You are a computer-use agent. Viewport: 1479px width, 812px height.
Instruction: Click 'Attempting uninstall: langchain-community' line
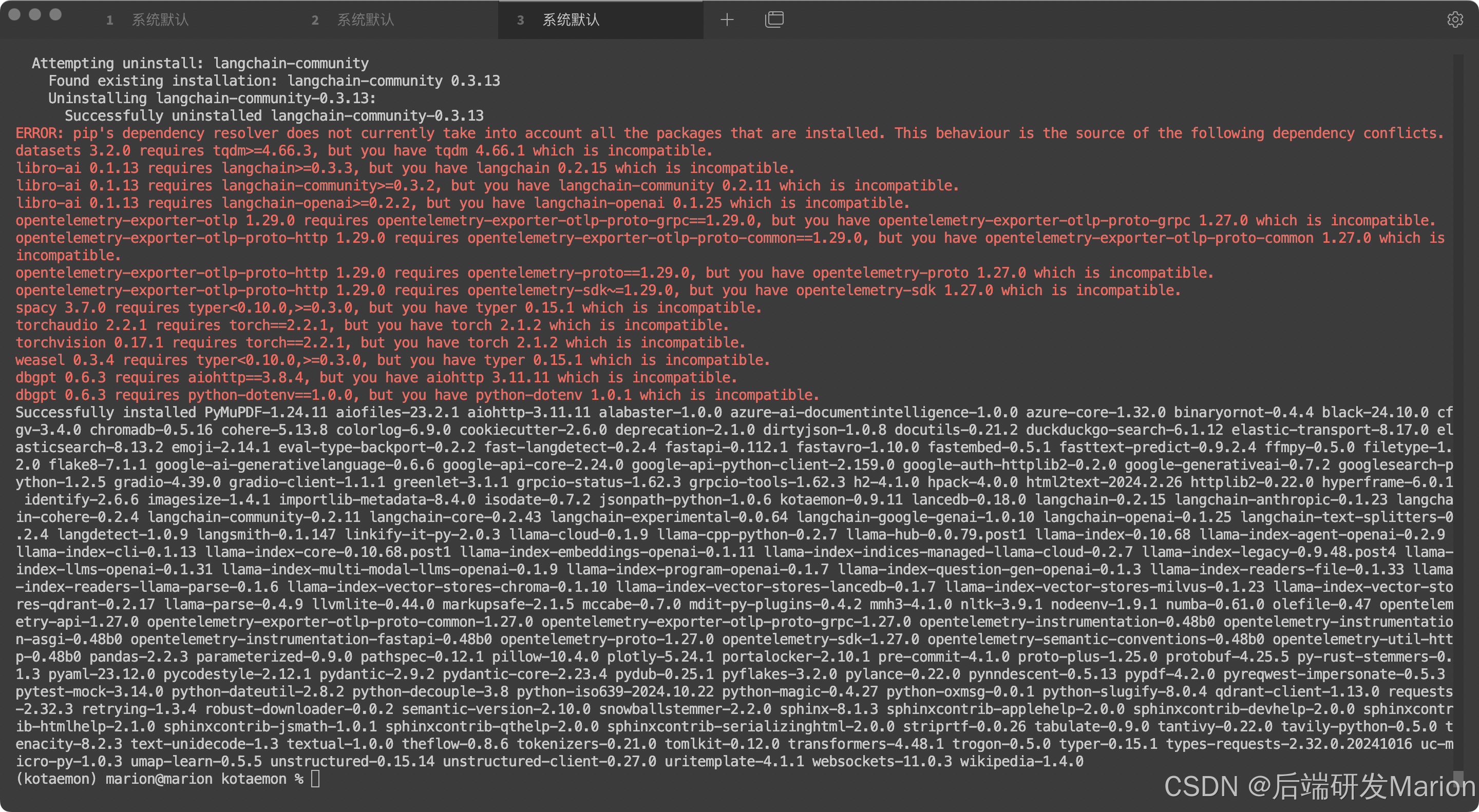pos(200,63)
